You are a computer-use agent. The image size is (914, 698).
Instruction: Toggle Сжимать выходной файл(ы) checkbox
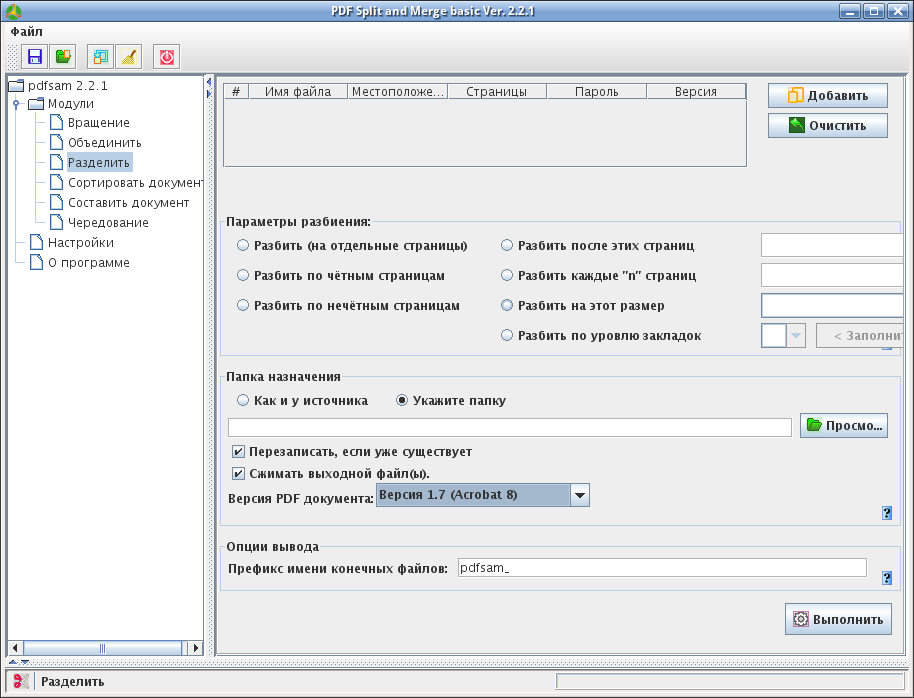tap(238, 473)
